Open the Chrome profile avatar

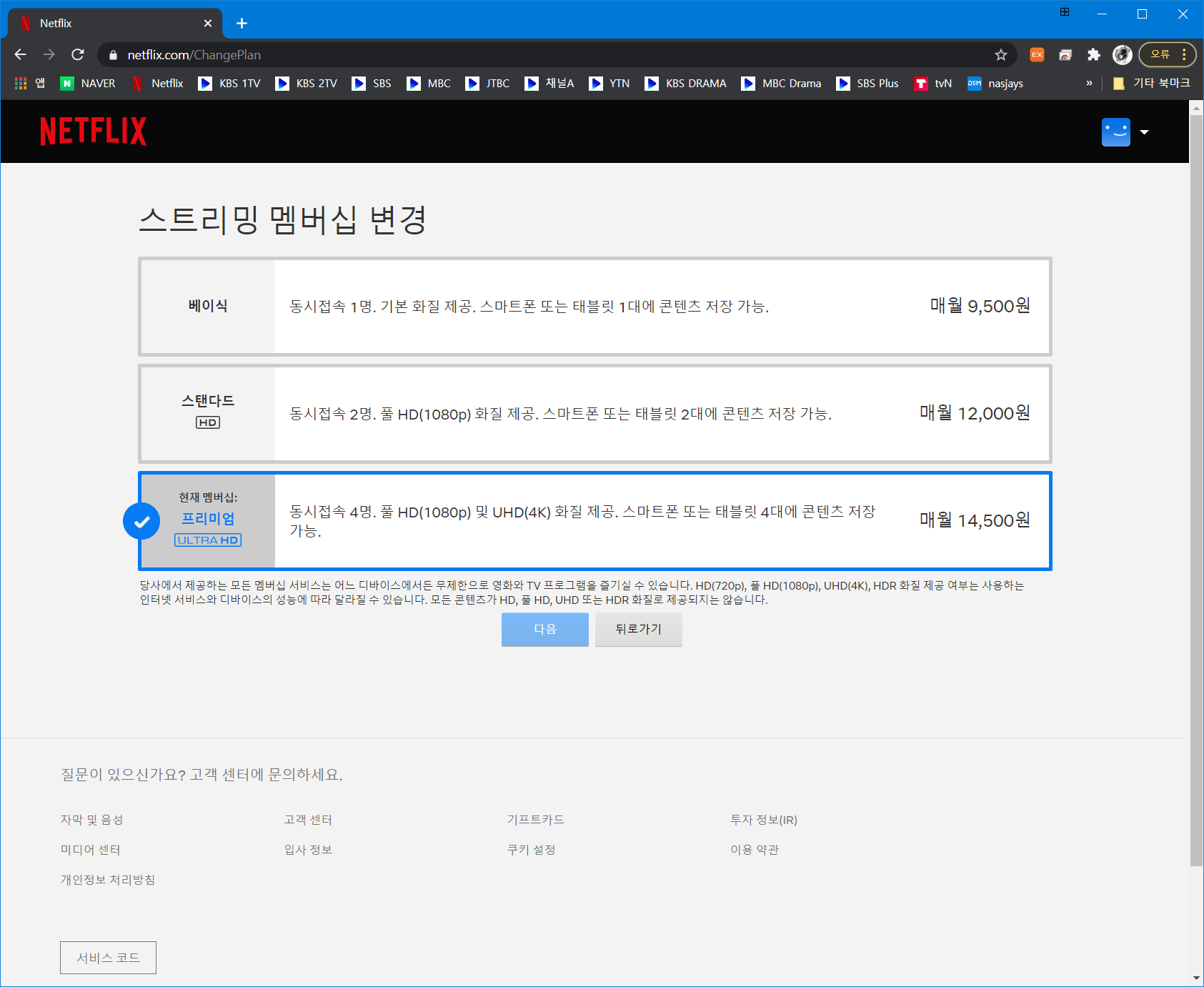click(1123, 54)
